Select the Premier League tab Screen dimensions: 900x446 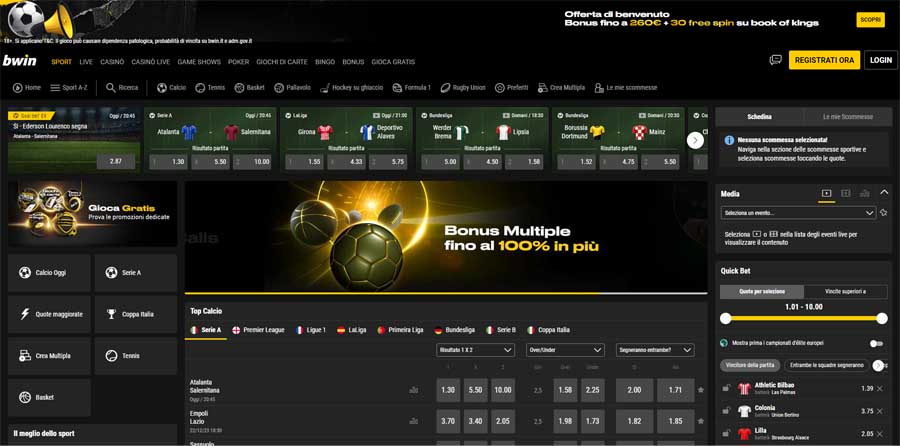(258, 330)
